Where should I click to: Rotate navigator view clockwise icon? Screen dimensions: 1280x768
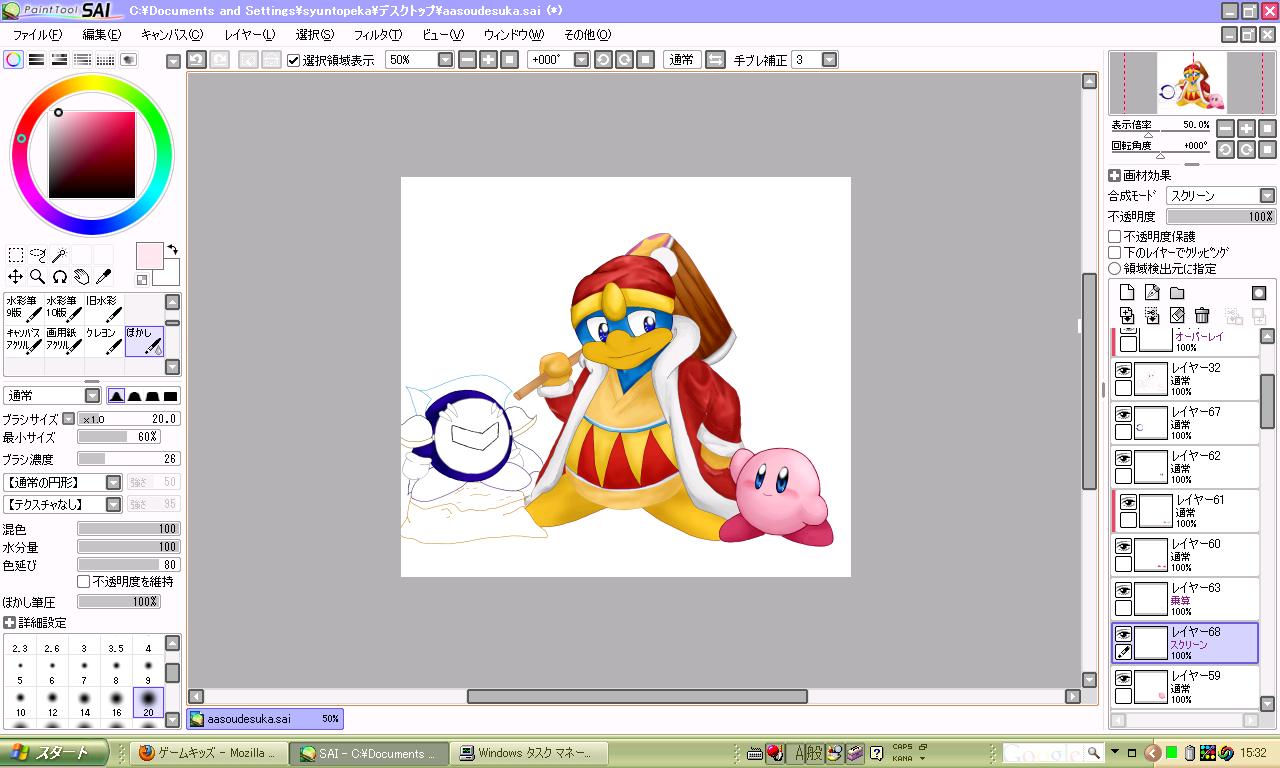1247,150
